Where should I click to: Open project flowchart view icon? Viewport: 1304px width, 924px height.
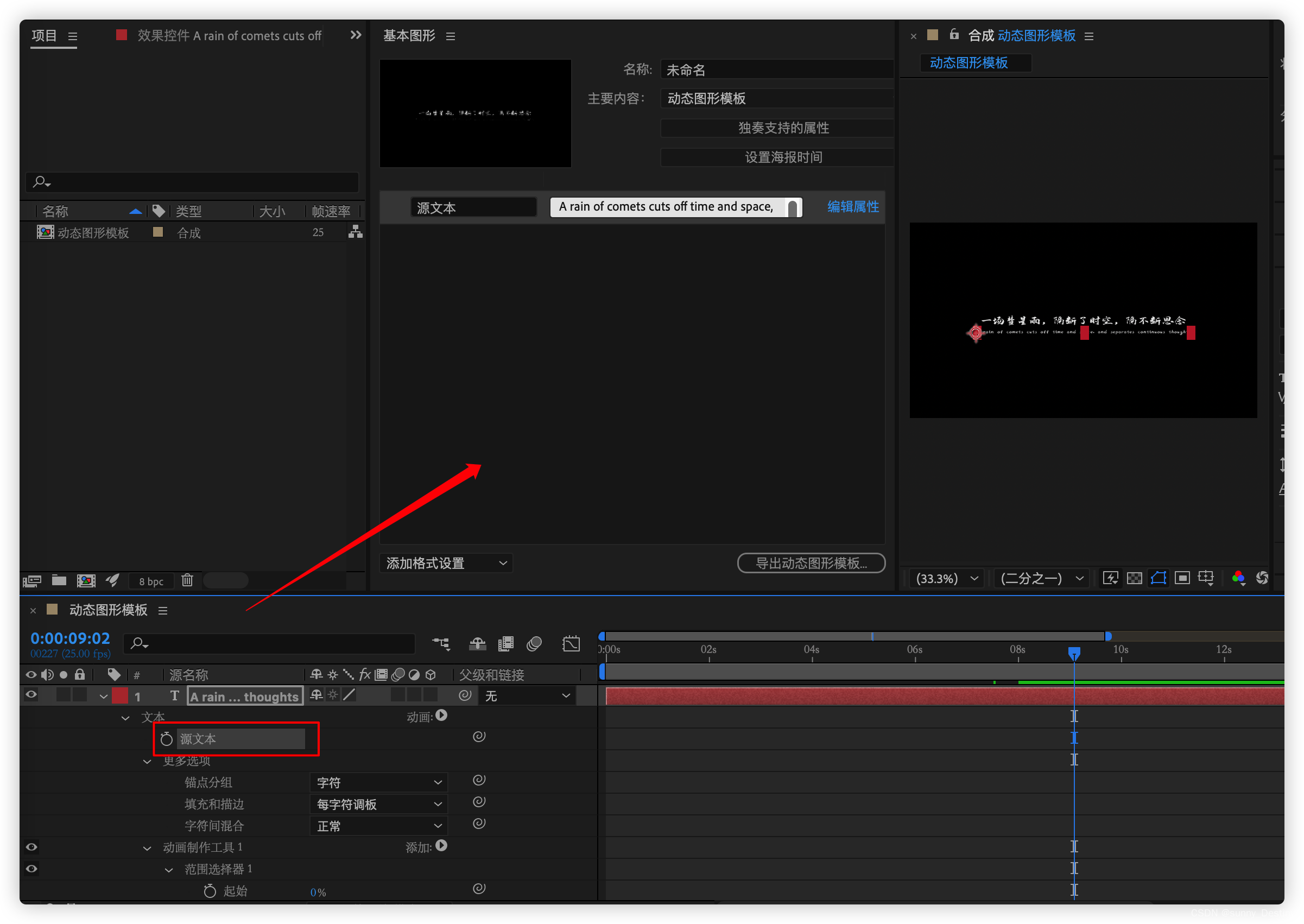click(356, 232)
